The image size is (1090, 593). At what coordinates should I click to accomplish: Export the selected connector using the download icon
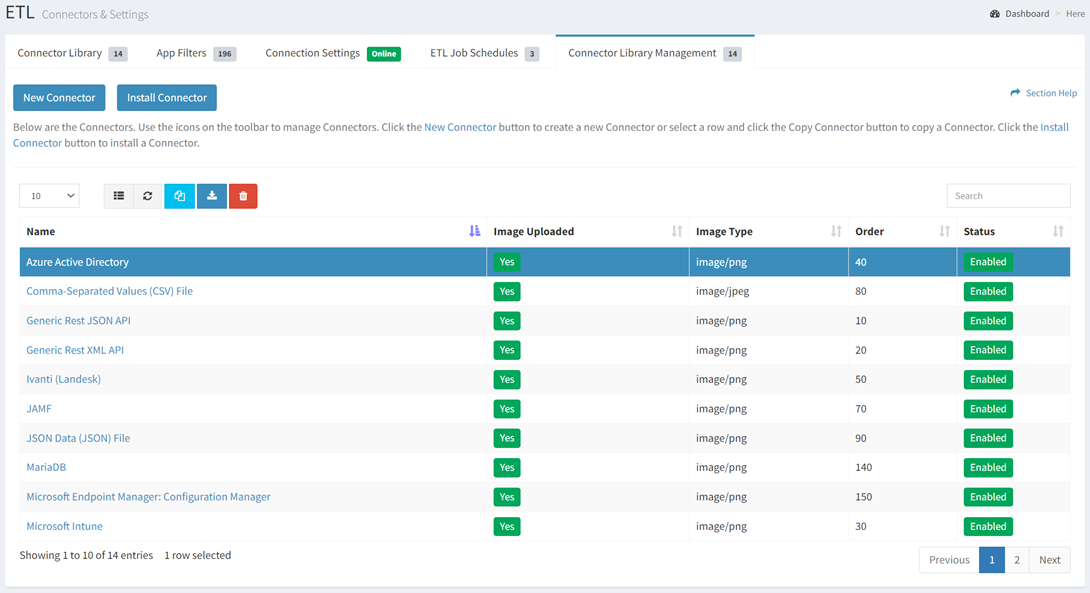211,196
